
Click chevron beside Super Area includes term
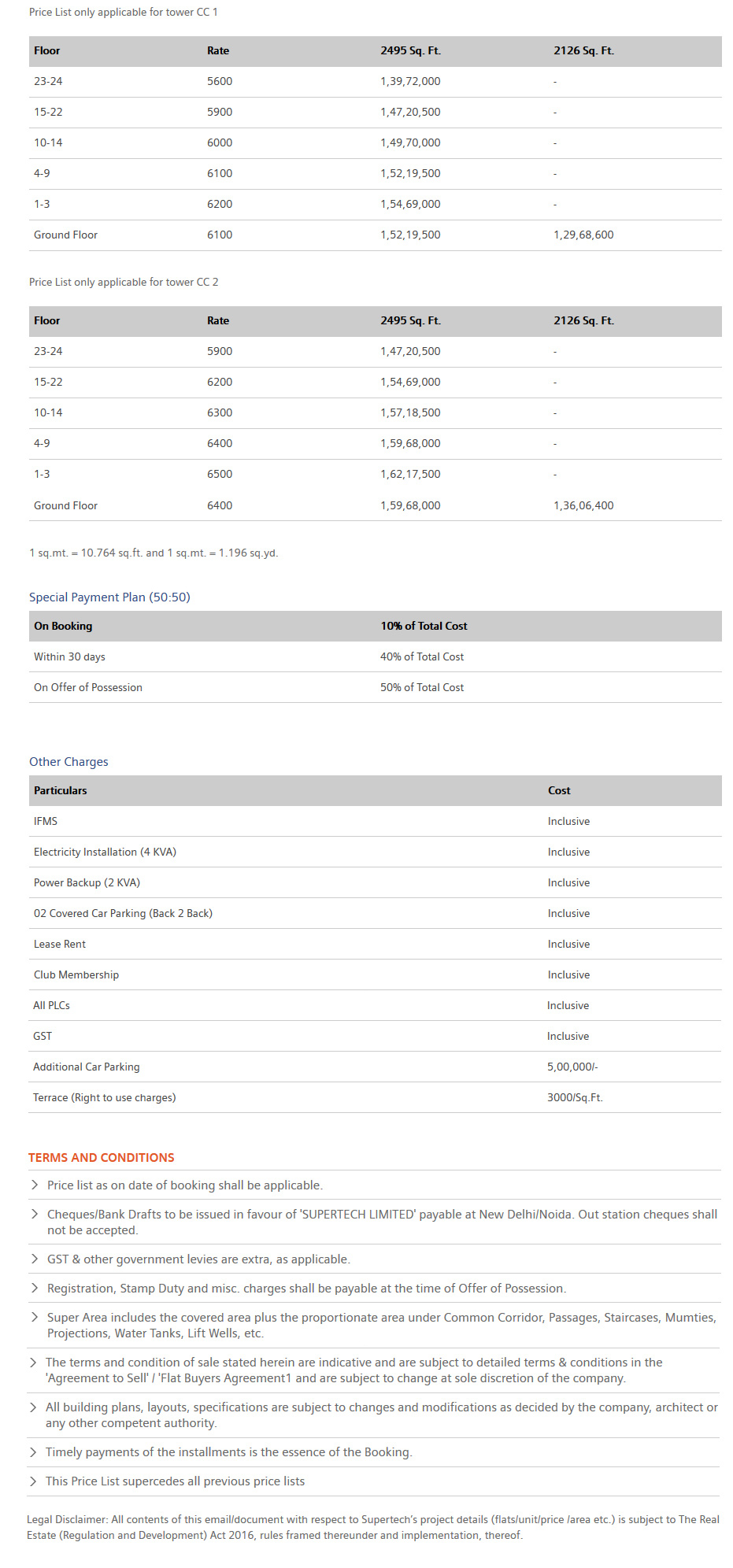34,1317
